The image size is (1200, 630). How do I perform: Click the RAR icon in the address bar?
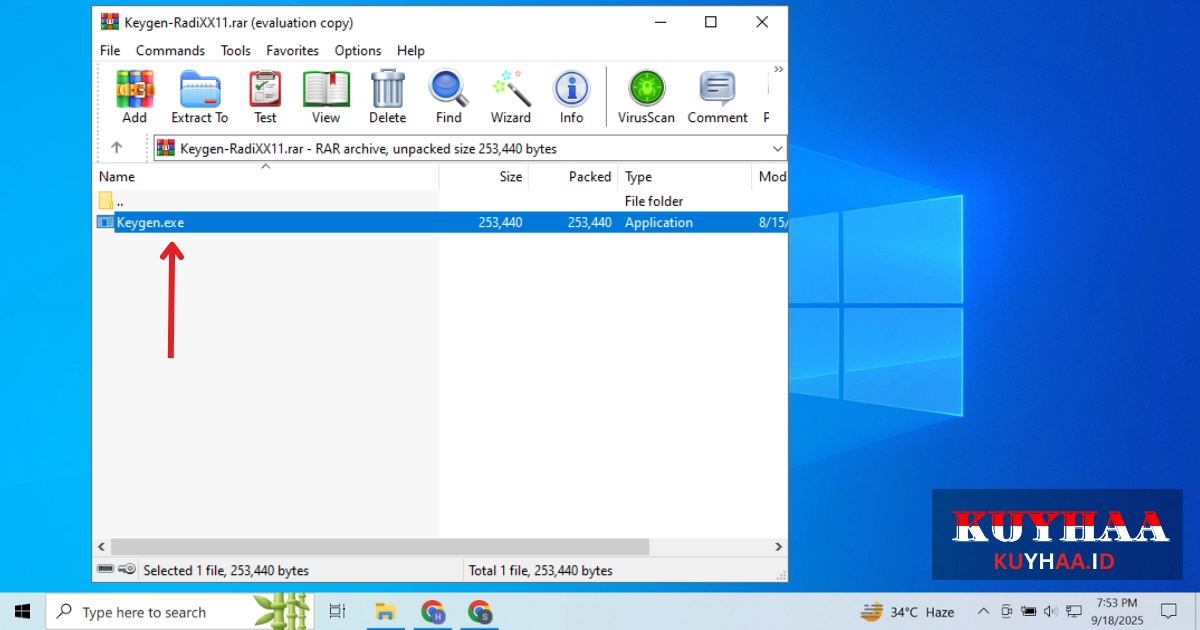pos(166,149)
